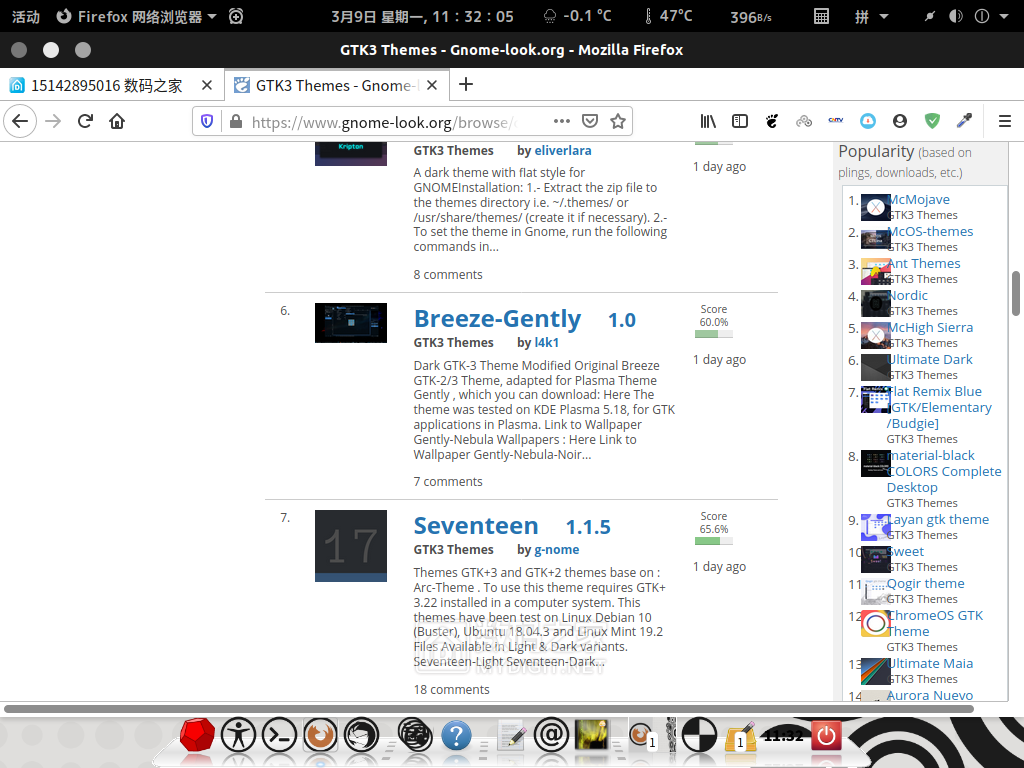Reload the current page
Viewport: 1024px width, 768px height.
[x=85, y=121]
